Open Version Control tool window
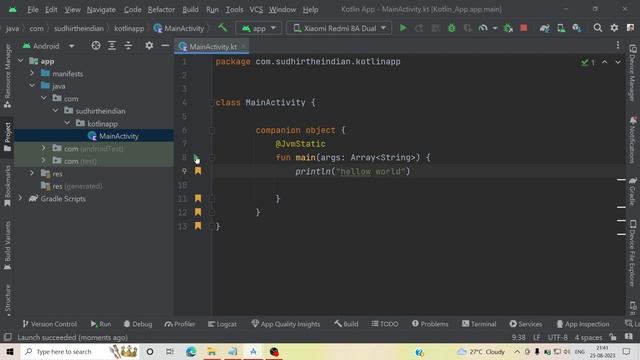Viewport: 640px width, 360px height. click(49, 324)
